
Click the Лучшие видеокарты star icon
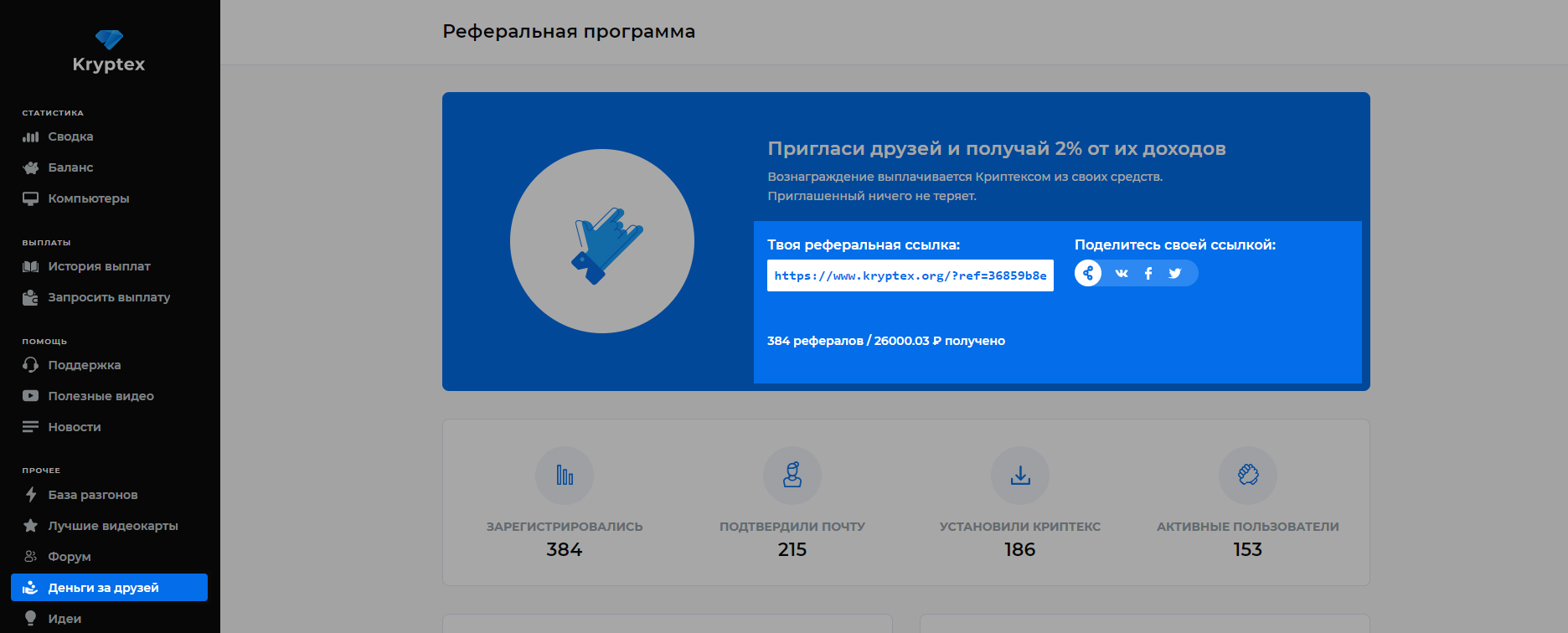pyautogui.click(x=30, y=526)
